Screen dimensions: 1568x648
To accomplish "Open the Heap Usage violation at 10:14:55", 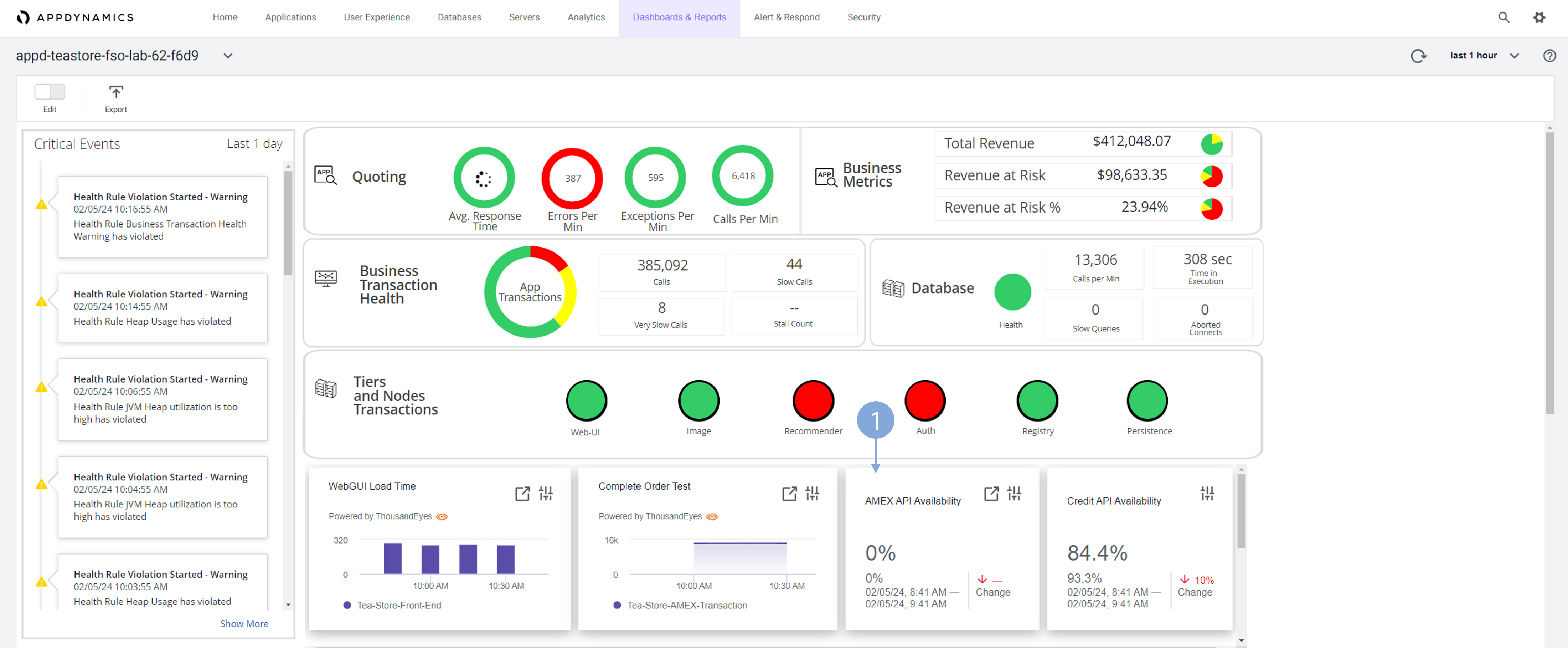I will (162, 308).
